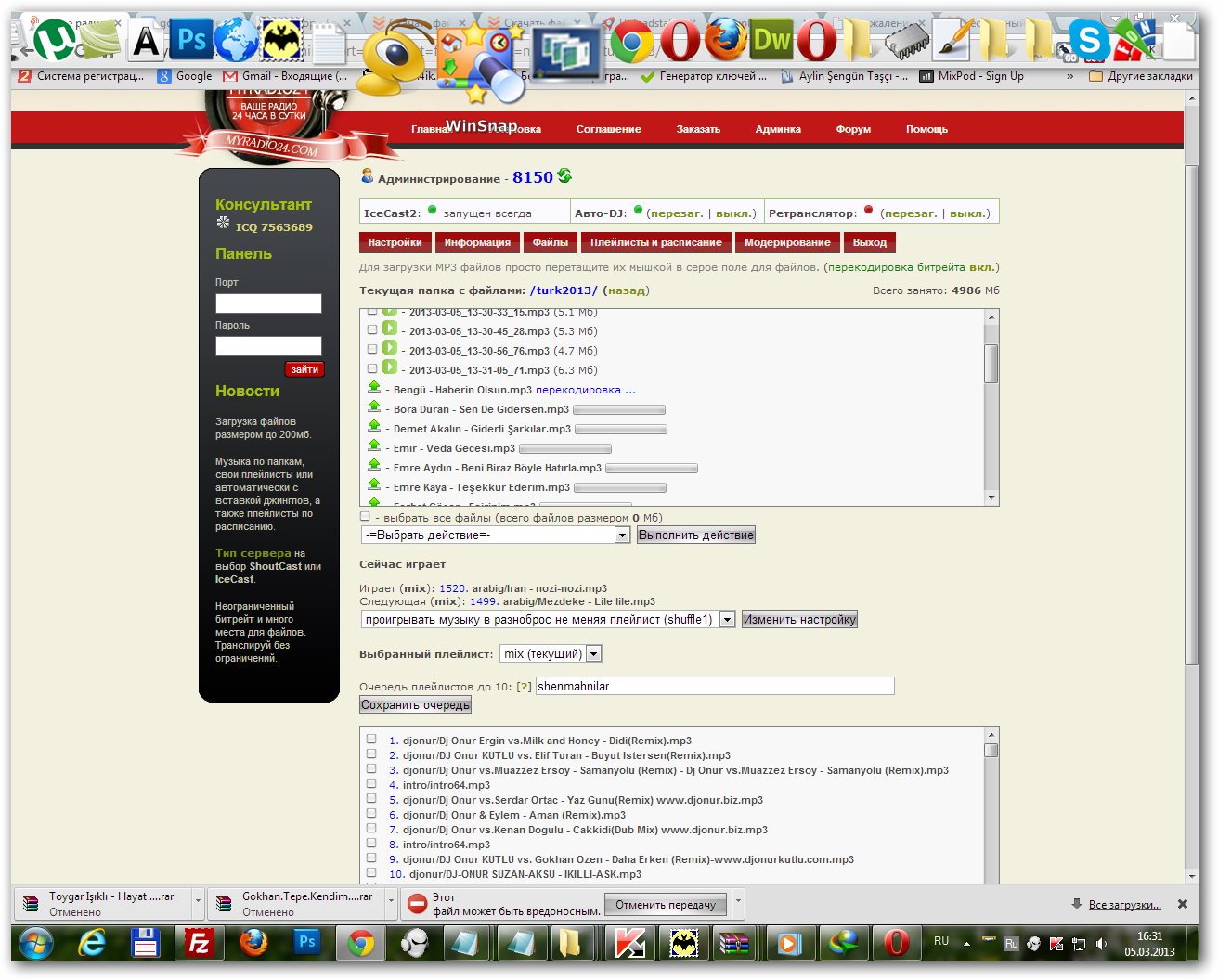Expand the shuffle1 playback mode dropdown
The height and width of the screenshot is (980, 1218).
tap(727, 620)
